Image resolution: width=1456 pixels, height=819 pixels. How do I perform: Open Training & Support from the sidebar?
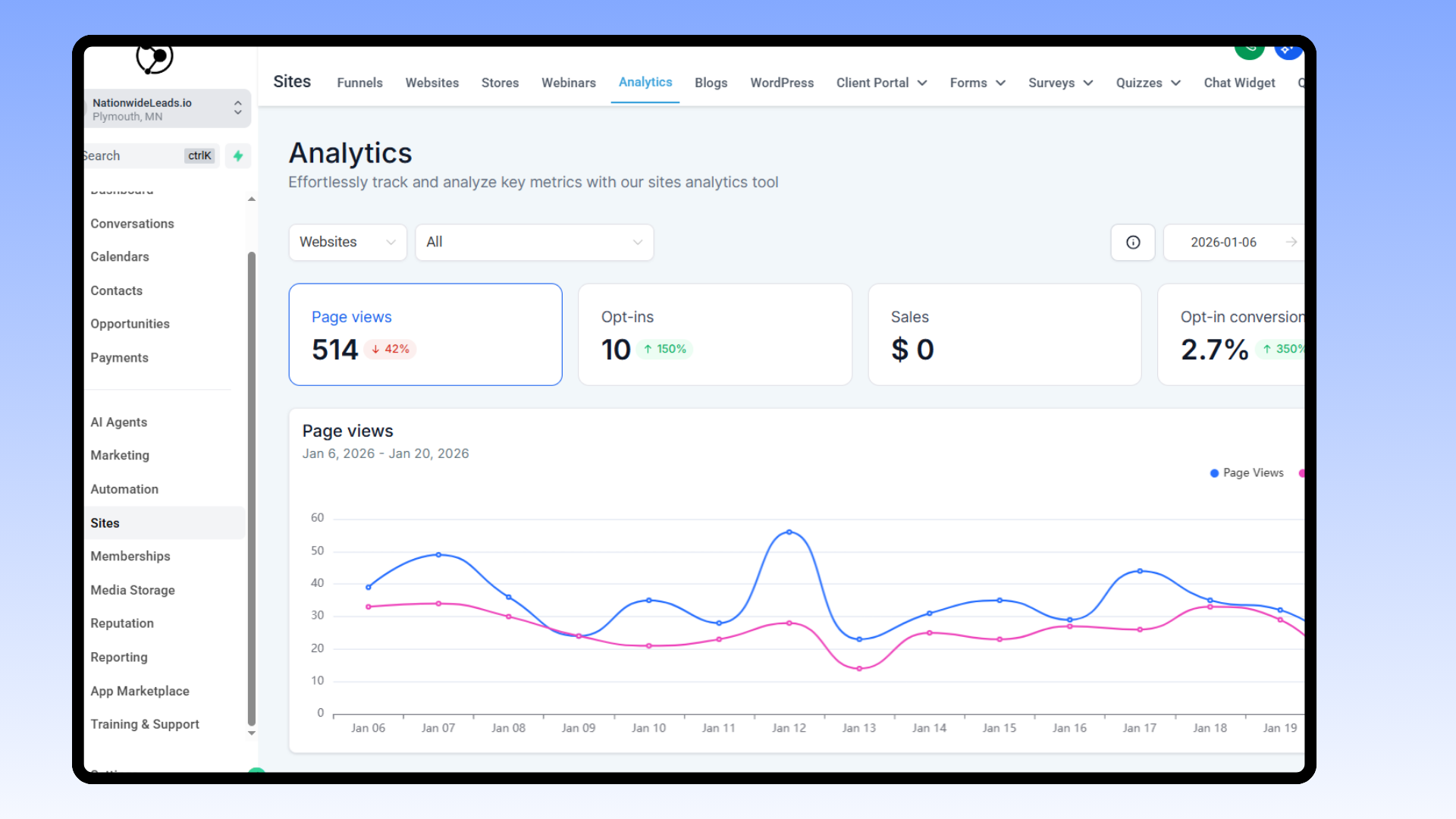tap(144, 724)
